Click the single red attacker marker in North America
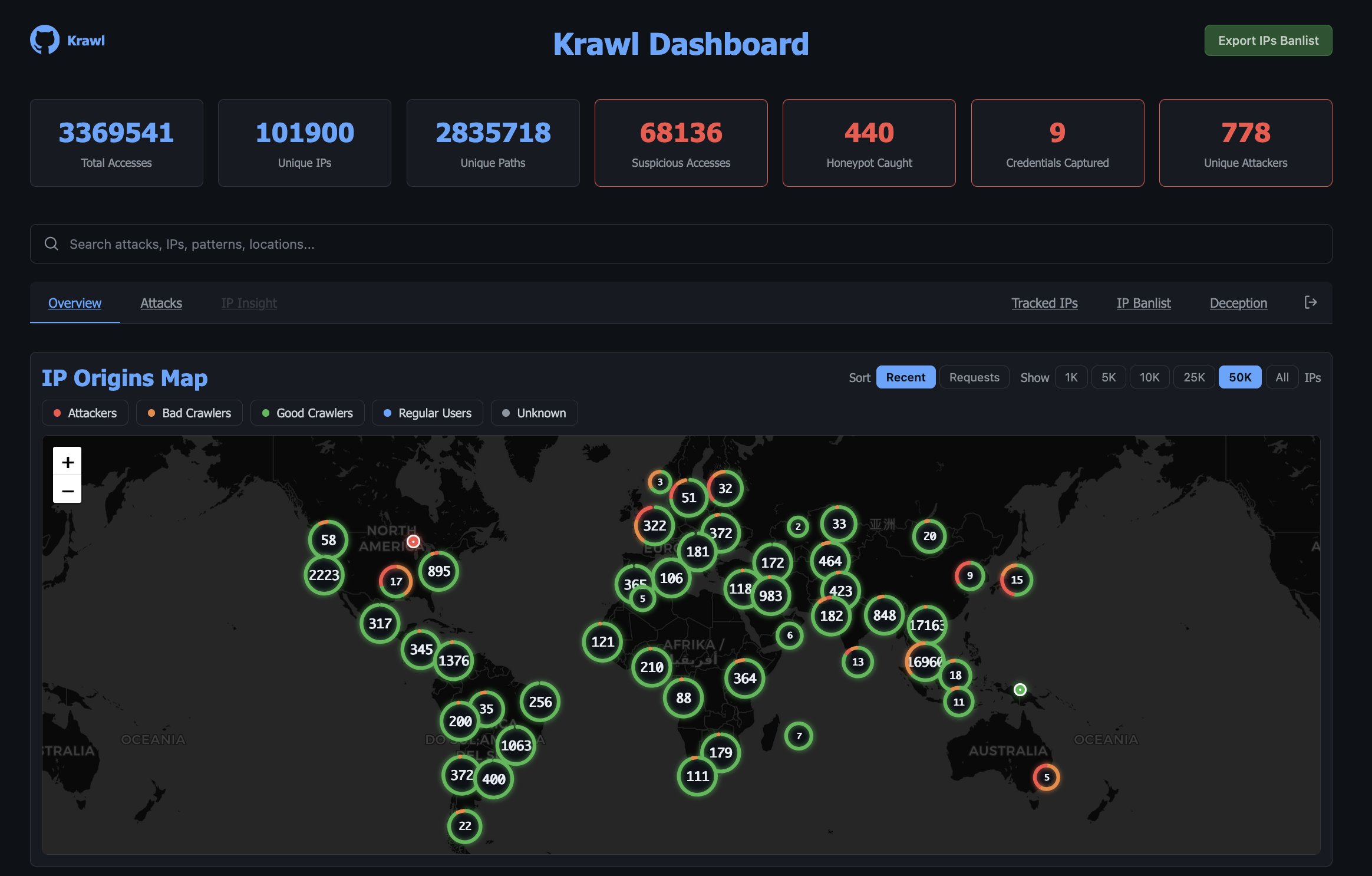 [413, 541]
